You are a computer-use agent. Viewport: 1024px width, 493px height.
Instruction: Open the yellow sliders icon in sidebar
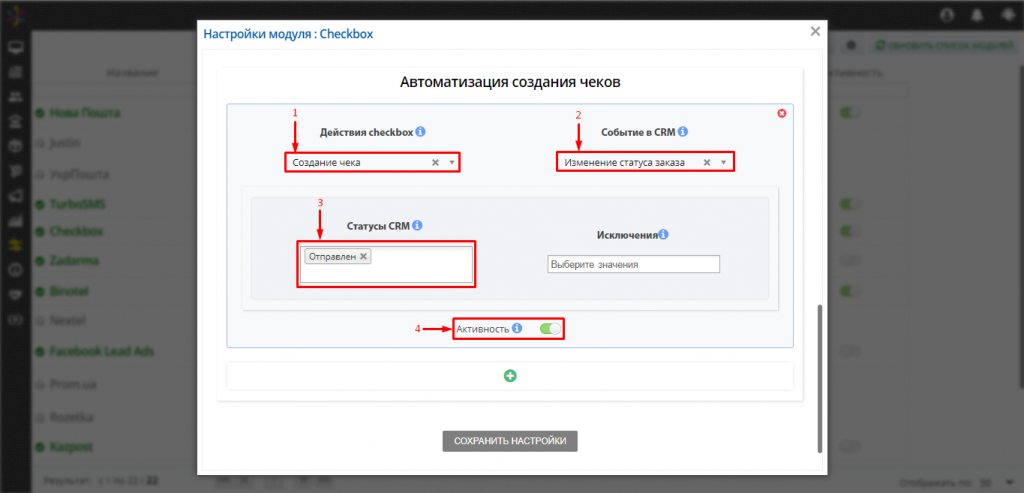click(x=15, y=245)
